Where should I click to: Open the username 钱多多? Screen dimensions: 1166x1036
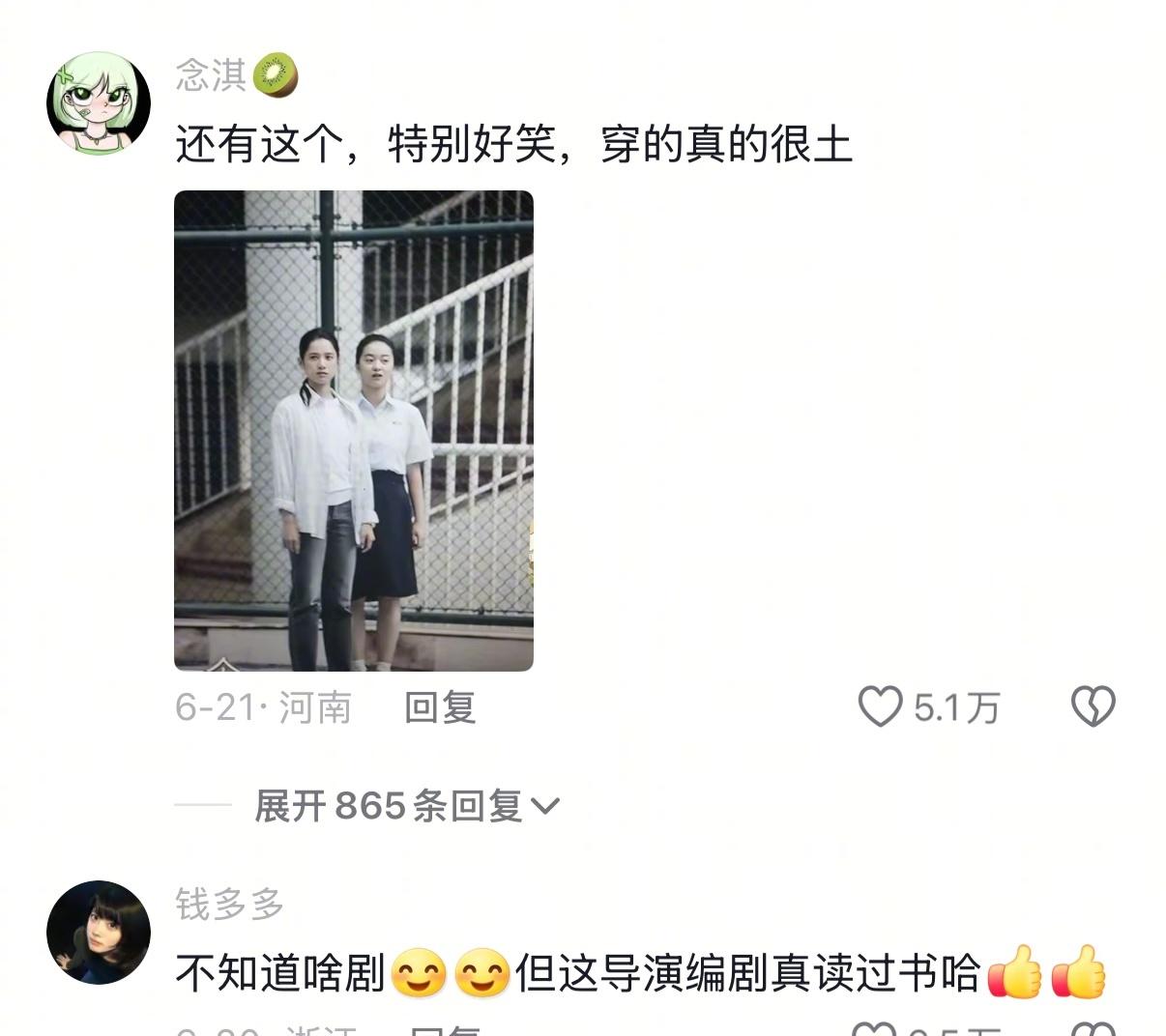point(230,905)
